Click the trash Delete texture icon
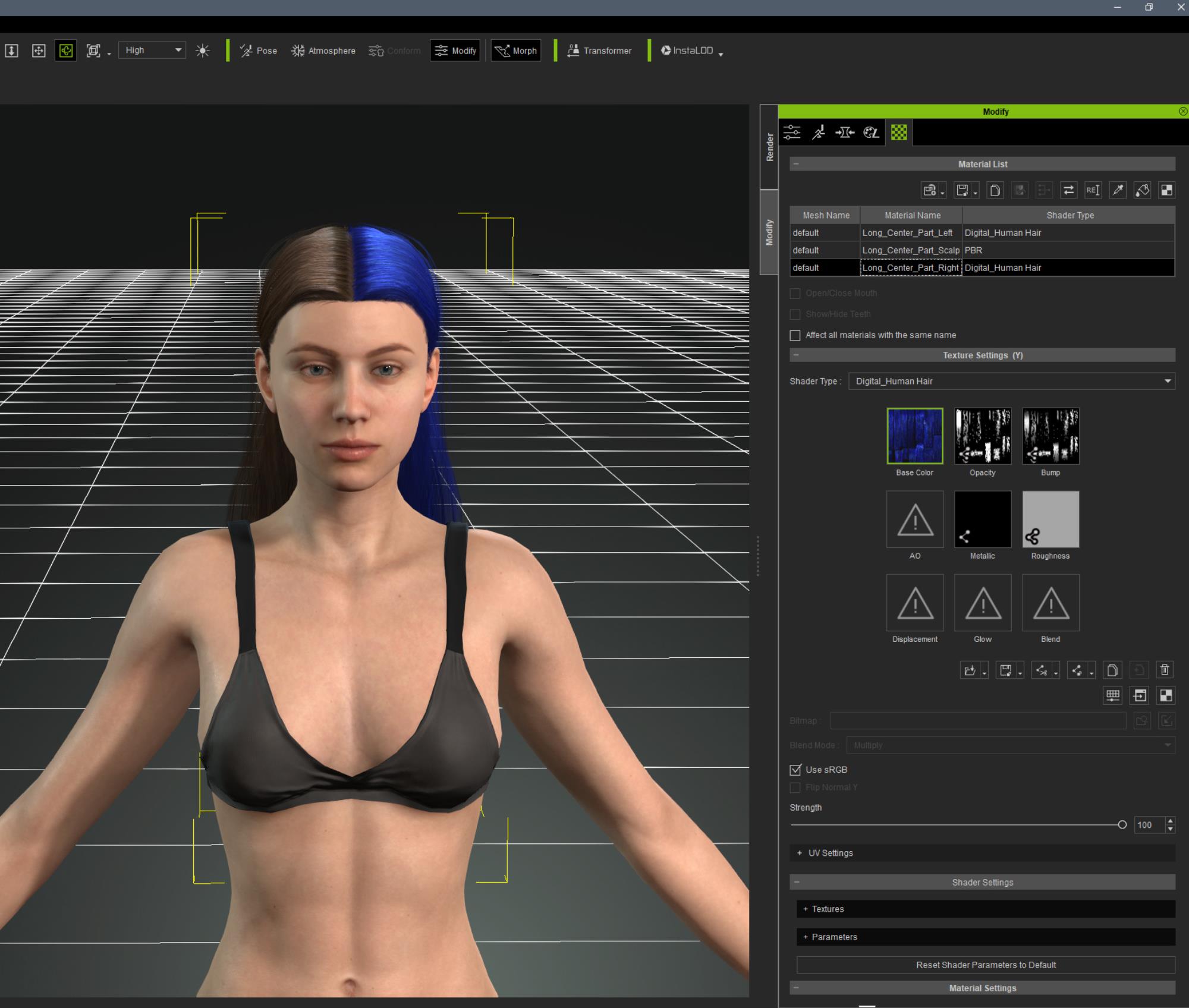The width and height of the screenshot is (1189, 1008). point(1165,670)
